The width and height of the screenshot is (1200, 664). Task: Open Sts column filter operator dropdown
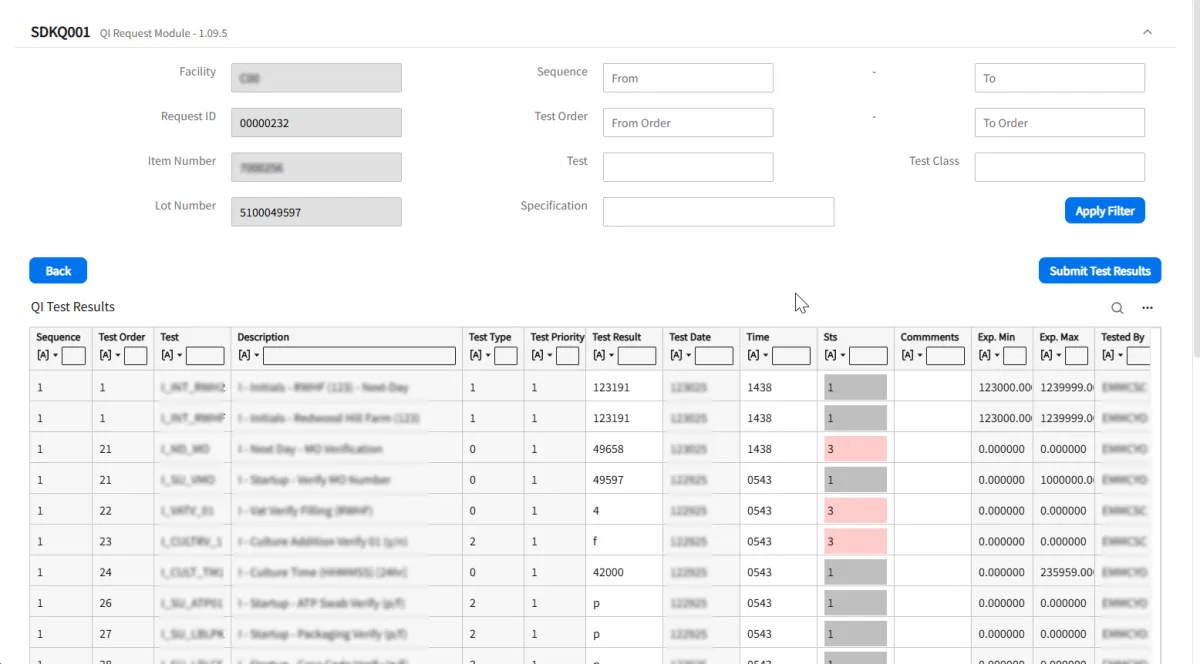coord(835,356)
